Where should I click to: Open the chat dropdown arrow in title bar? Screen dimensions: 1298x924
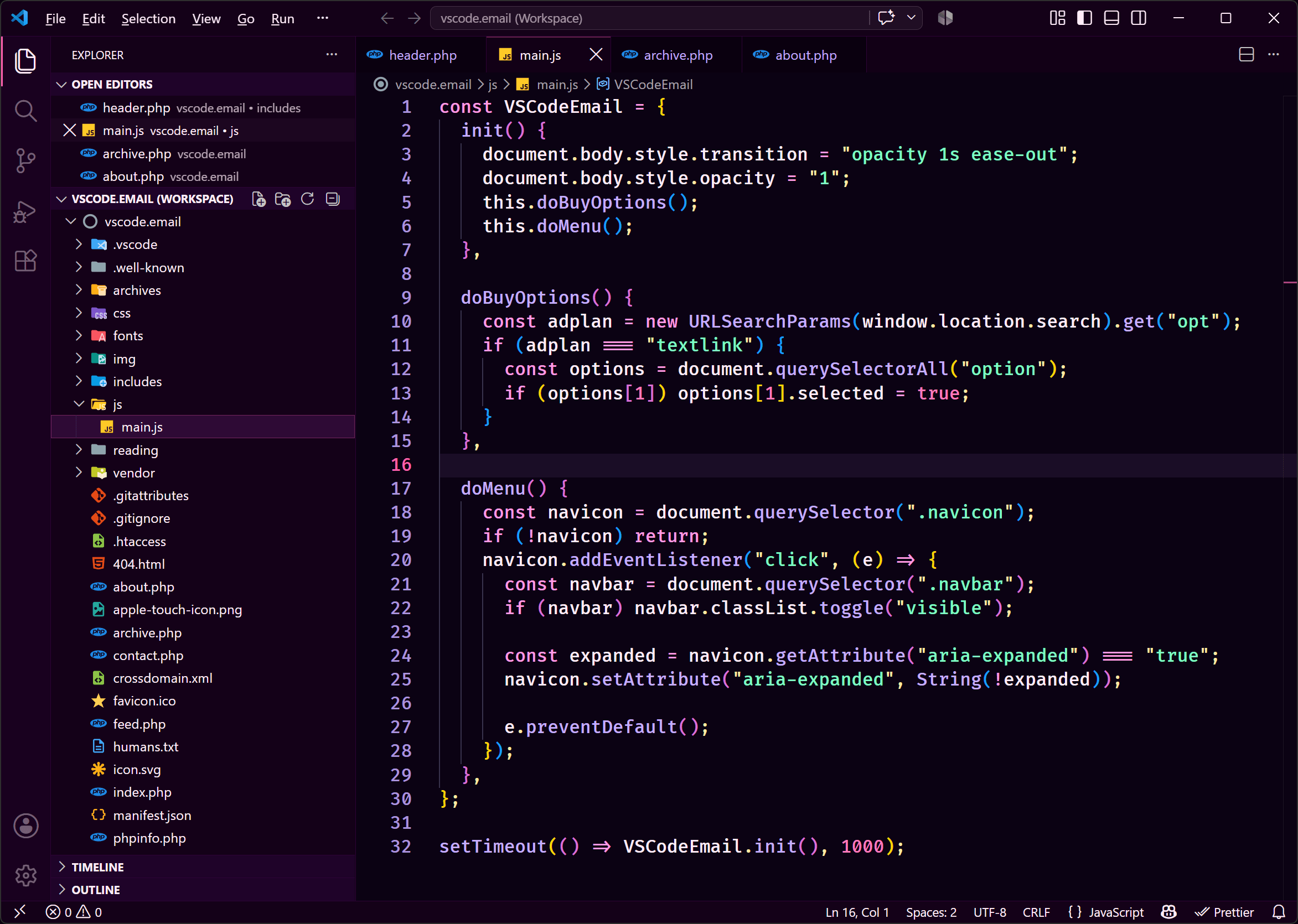coord(911,18)
